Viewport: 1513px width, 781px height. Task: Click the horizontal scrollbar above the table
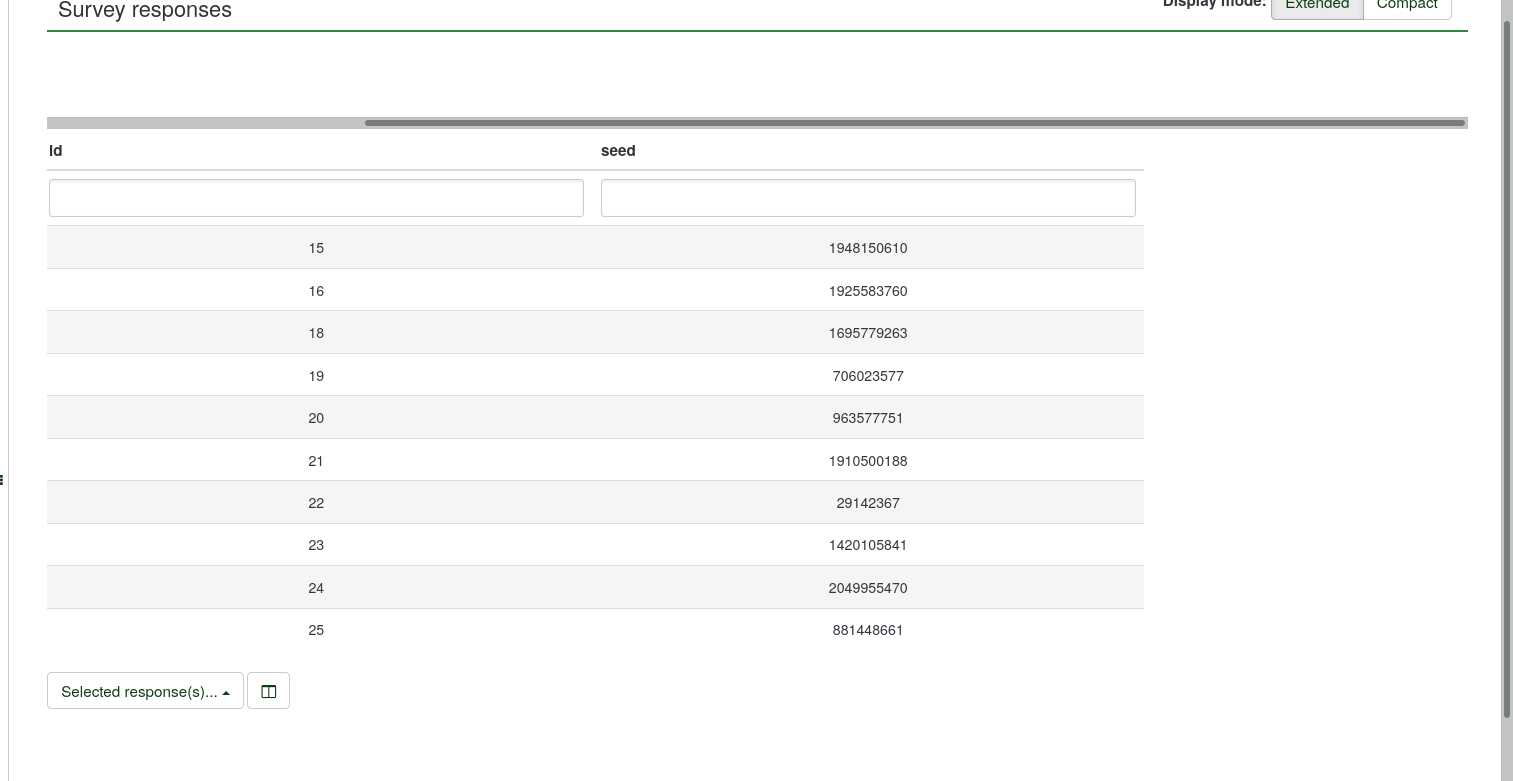pos(914,123)
